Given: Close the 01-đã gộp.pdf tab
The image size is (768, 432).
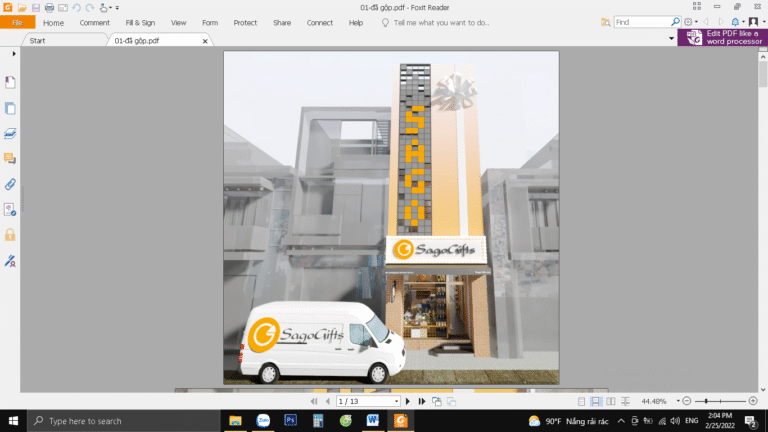Looking at the screenshot, I should [x=205, y=41].
